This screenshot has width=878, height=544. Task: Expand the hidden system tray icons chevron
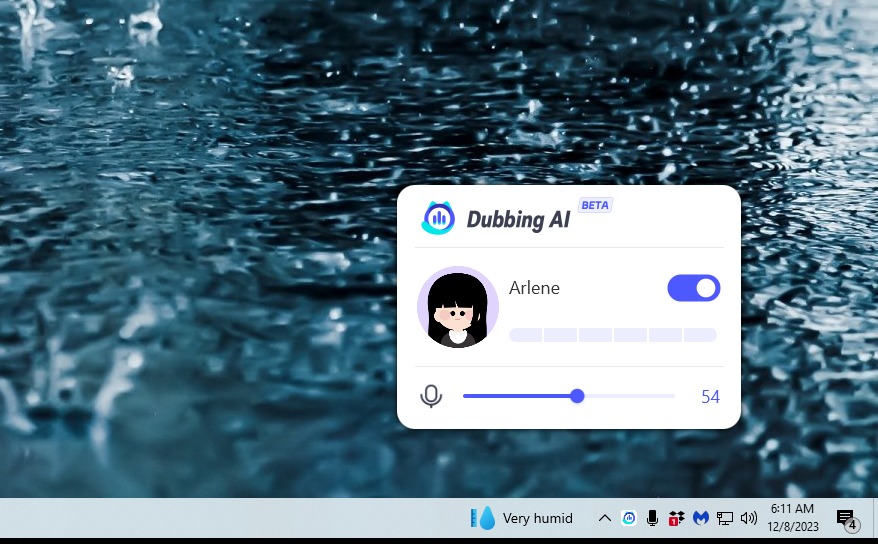click(605, 518)
